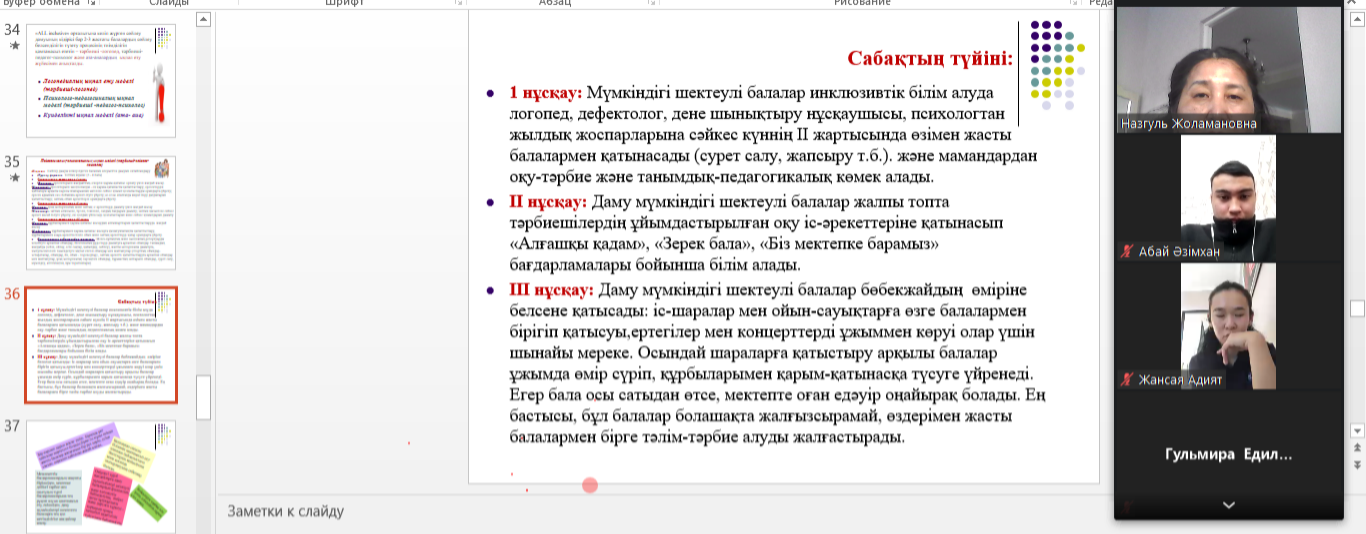The width and height of the screenshot is (1366, 534).
Task: Select the current slide 36 thumbnail
Action: (101, 345)
